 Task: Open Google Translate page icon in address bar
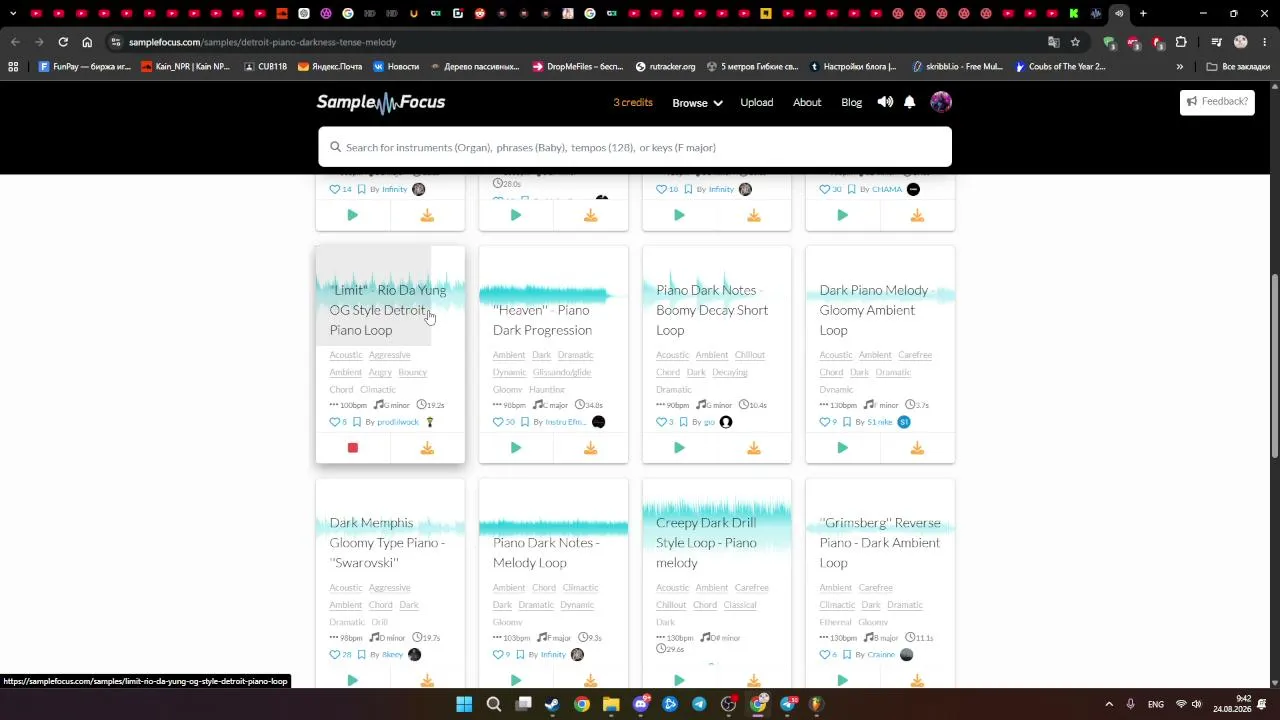coord(1053,42)
